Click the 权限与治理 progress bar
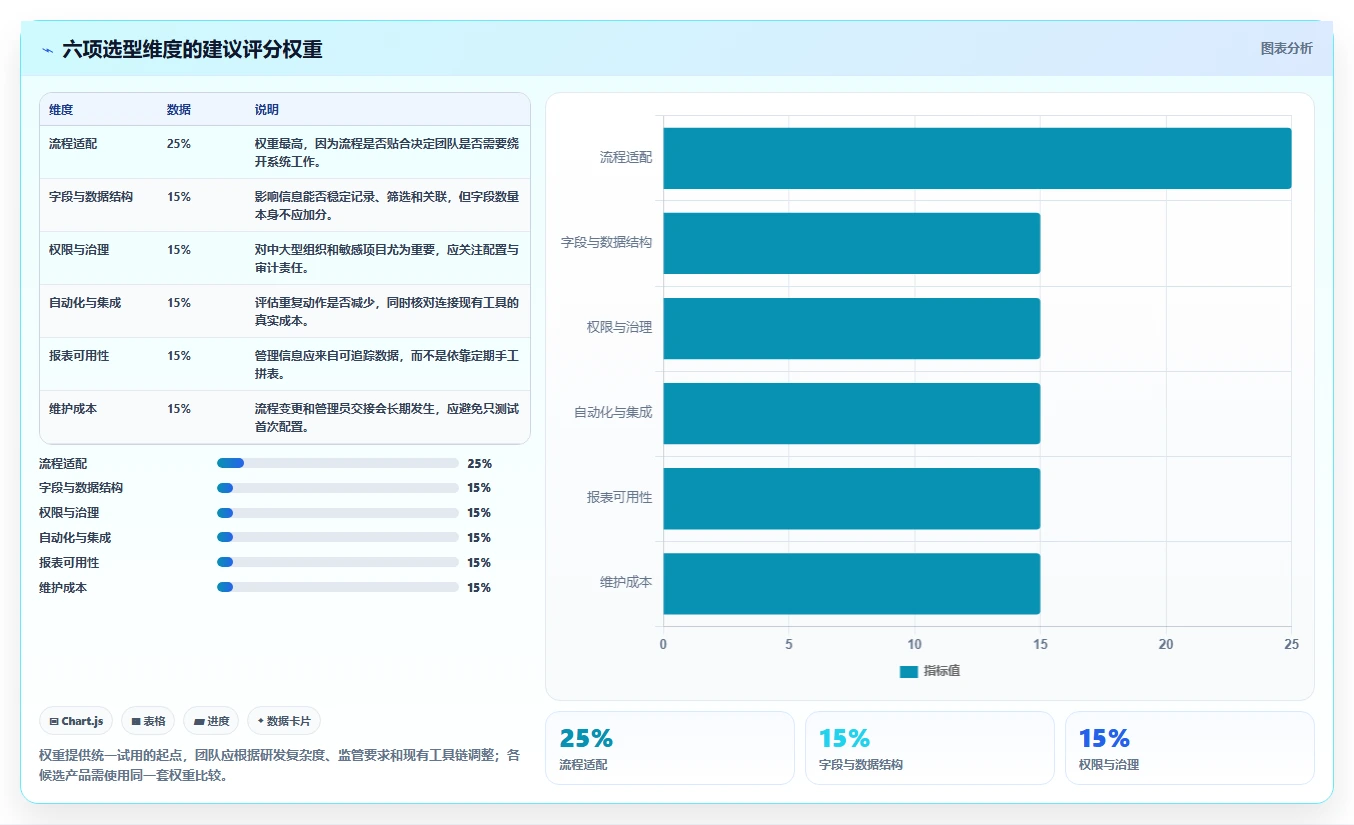This screenshot has height=825, width=1354. tap(338, 513)
